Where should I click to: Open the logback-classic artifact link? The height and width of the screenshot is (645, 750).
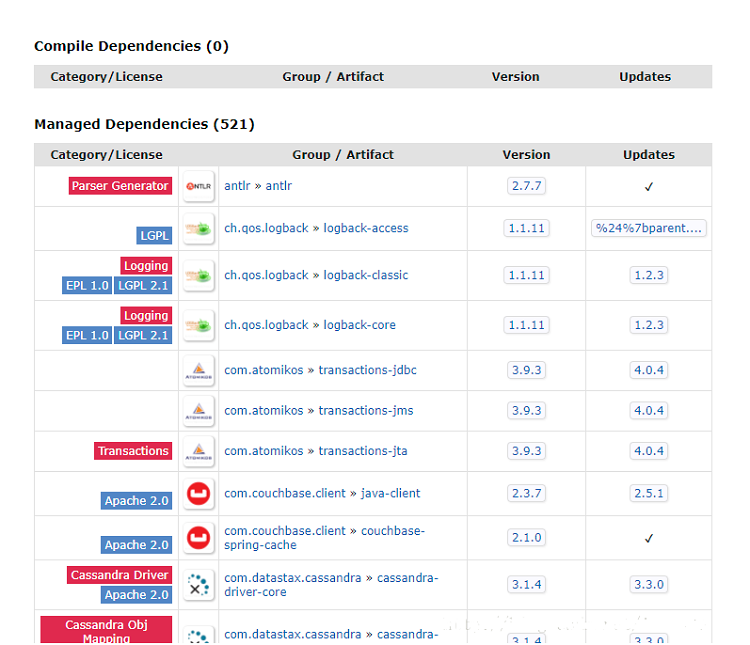tap(366, 275)
